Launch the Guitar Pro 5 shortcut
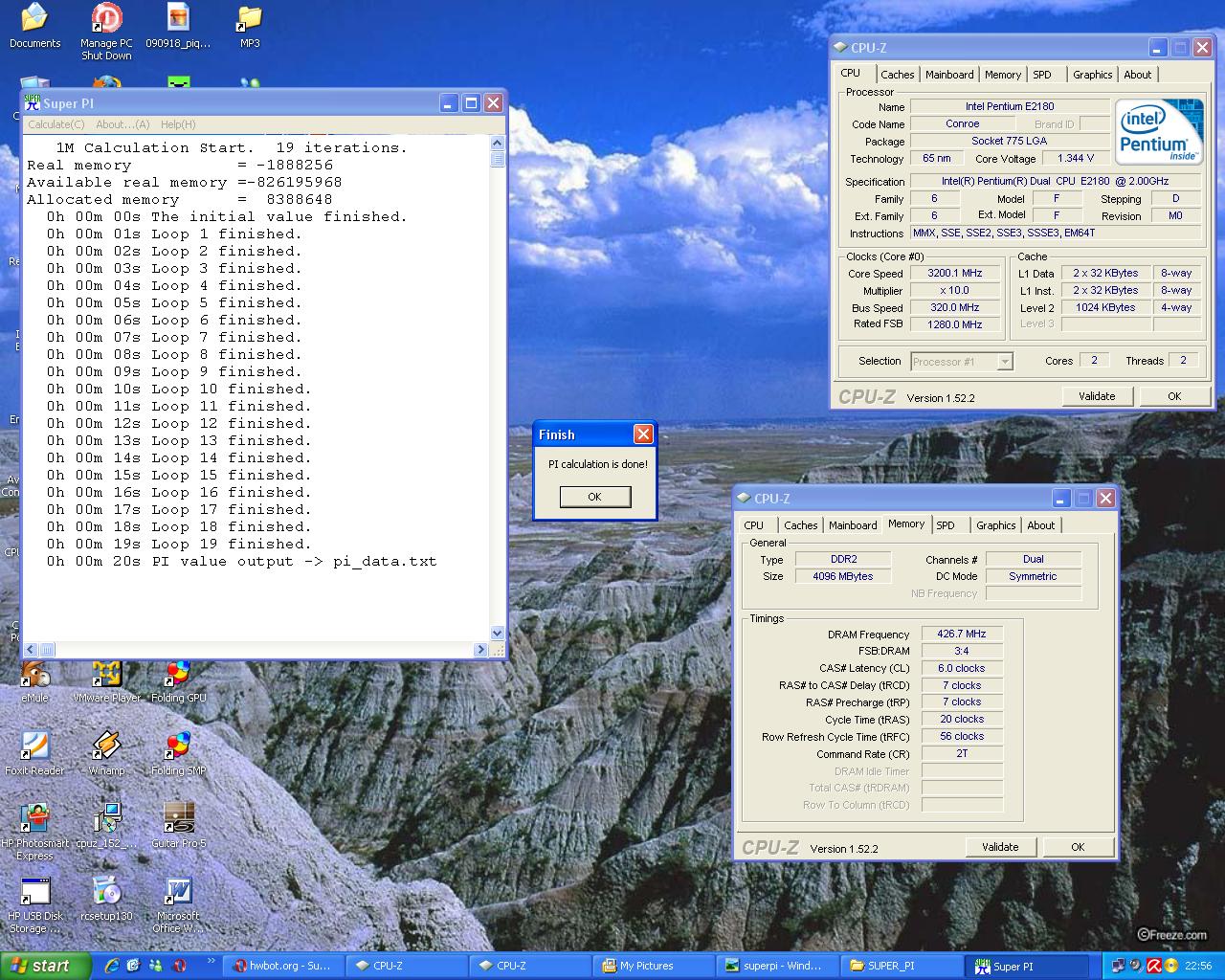This screenshot has width=1225, height=980. [178, 826]
